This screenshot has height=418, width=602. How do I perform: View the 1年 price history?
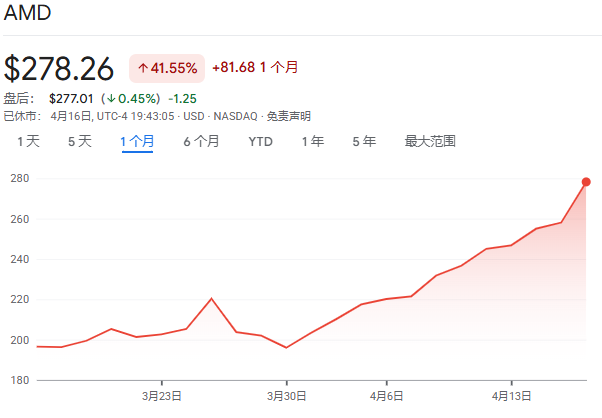313,141
